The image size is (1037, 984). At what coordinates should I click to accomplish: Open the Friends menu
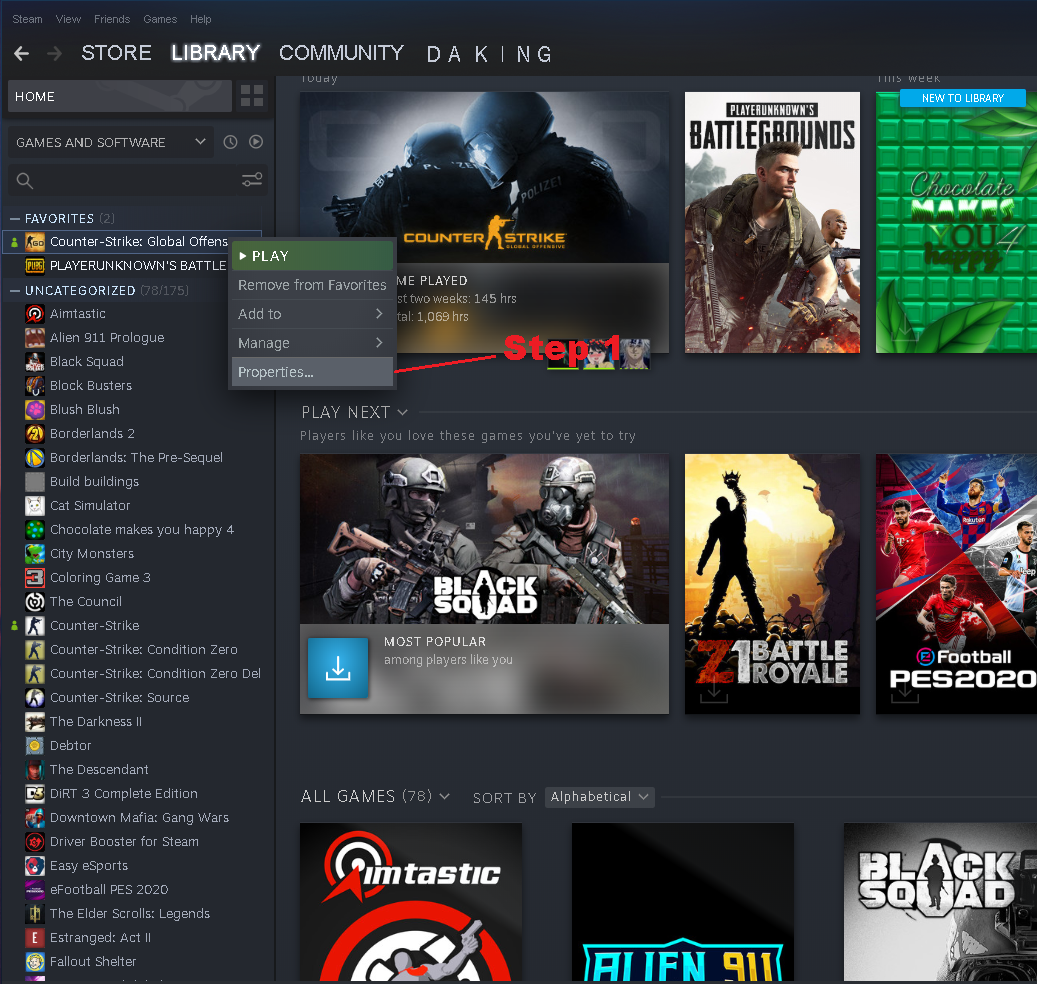[x=112, y=19]
